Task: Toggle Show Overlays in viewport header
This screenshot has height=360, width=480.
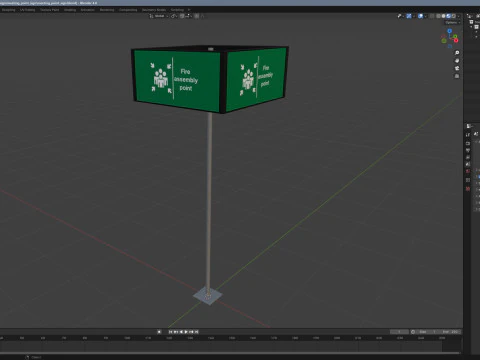Action: tap(421, 16)
